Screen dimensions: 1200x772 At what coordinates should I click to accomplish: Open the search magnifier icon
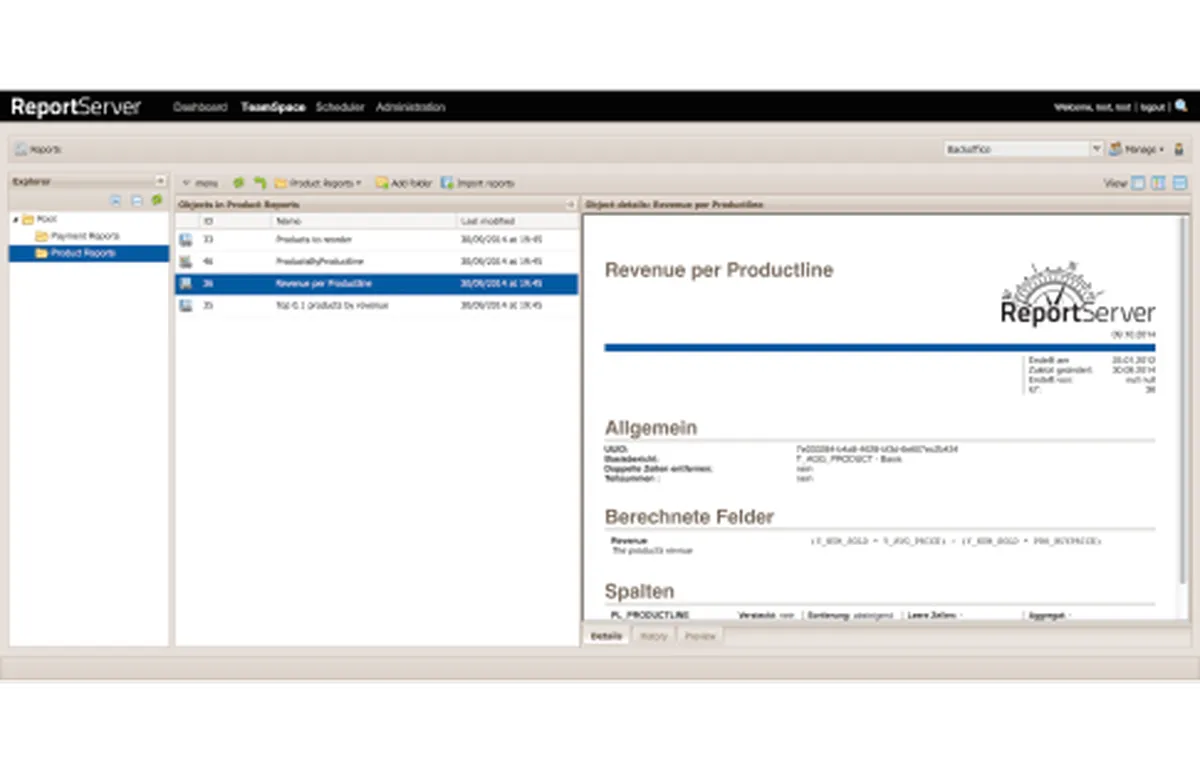pyautogui.click(x=1181, y=106)
